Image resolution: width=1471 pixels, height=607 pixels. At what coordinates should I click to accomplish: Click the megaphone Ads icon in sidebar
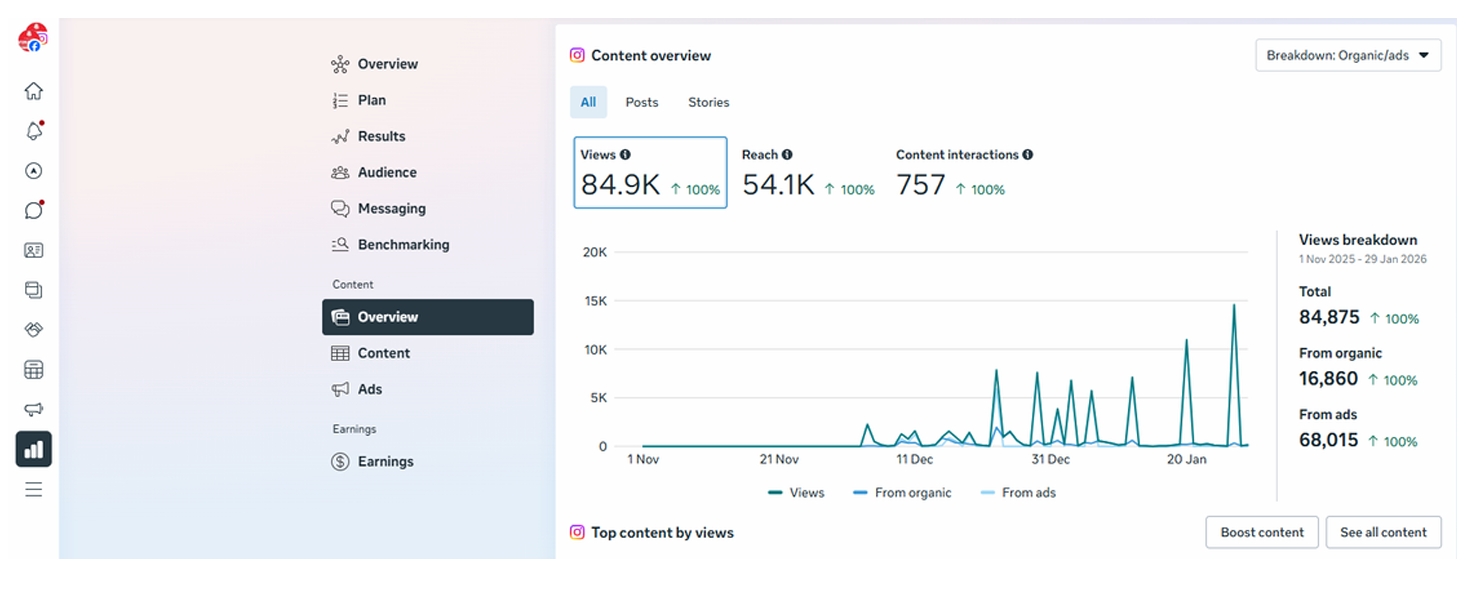[x=33, y=410]
